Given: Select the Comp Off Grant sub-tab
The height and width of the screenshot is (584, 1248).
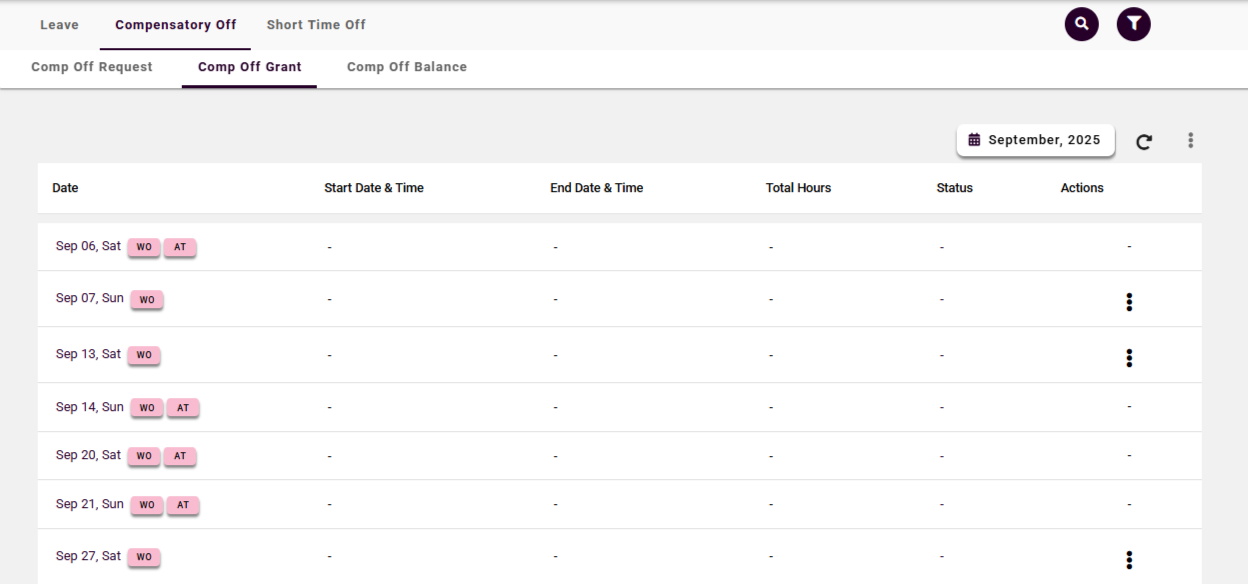Looking at the screenshot, I should point(249,67).
